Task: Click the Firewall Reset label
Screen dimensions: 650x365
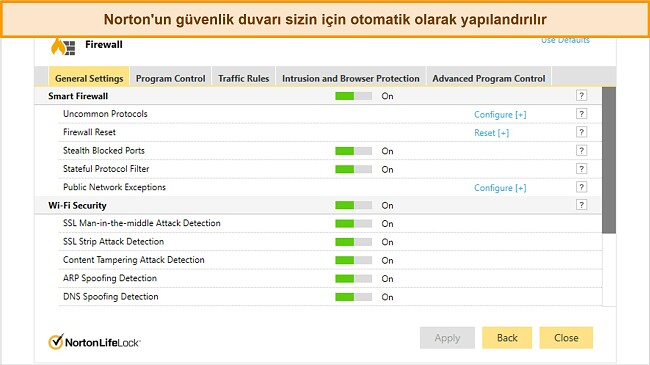Action: coord(89,132)
